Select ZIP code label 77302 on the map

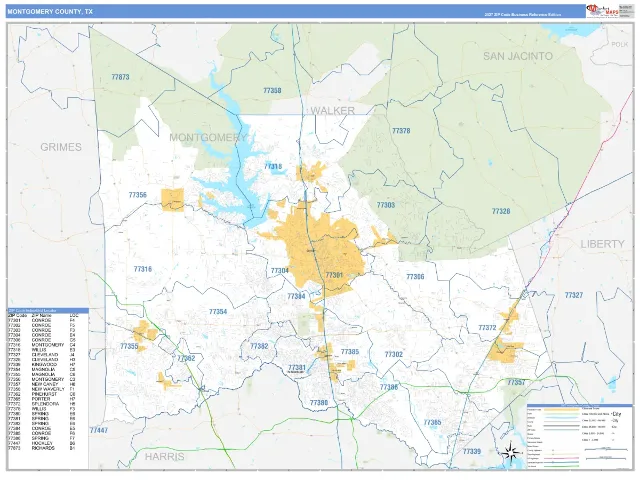393,354
